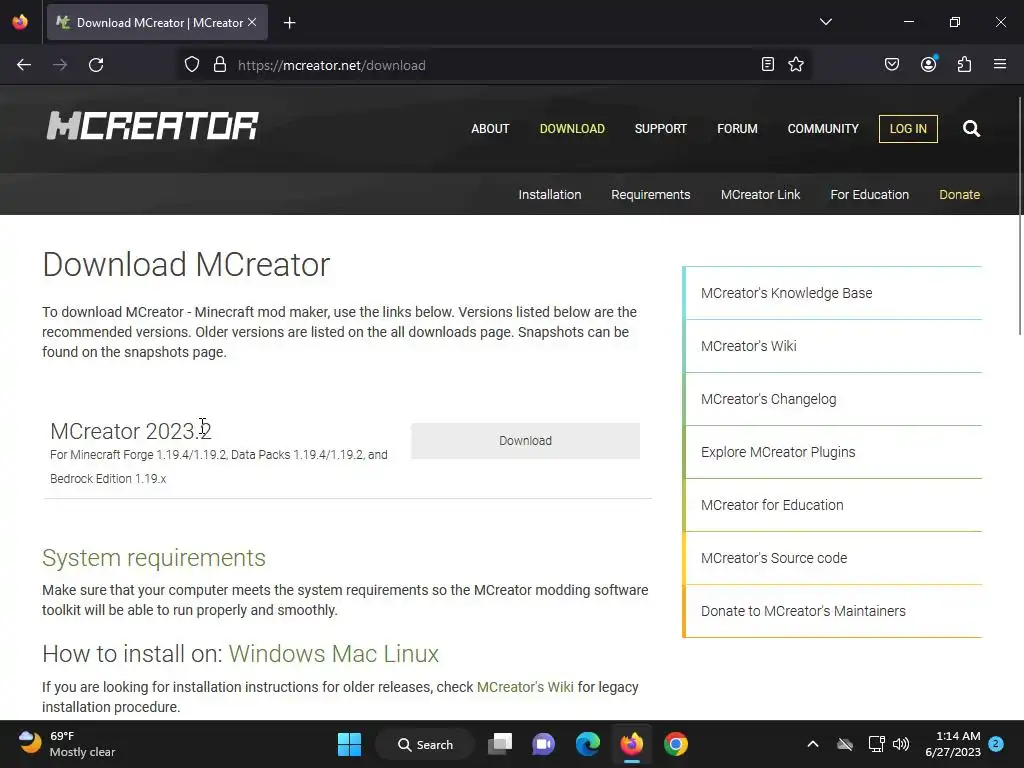Open the COMMUNITY menu item
This screenshot has width=1024, height=768.
[x=823, y=129]
